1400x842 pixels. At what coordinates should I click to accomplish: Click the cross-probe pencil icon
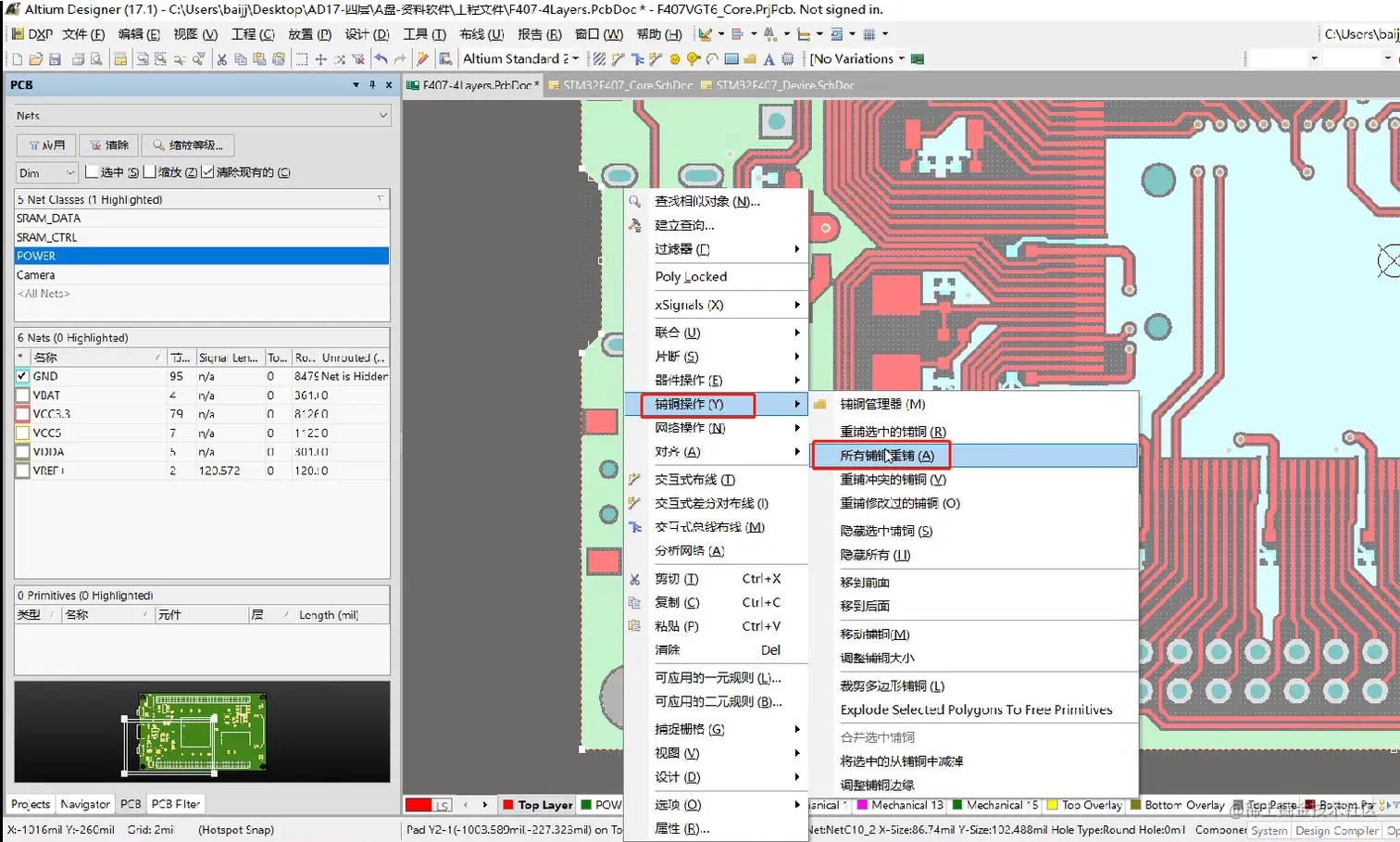(422, 59)
